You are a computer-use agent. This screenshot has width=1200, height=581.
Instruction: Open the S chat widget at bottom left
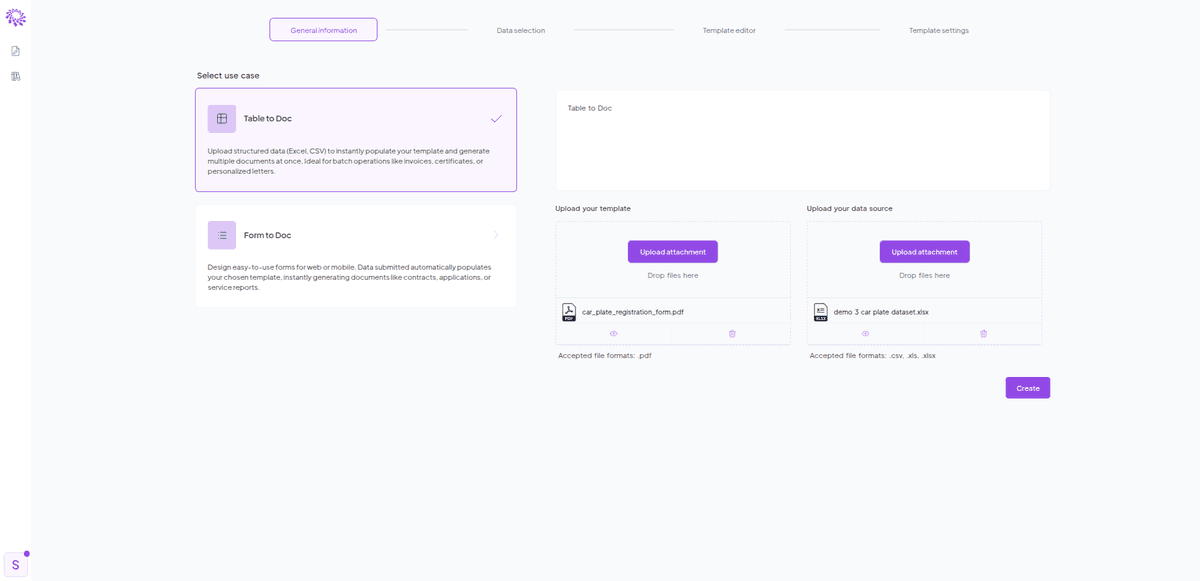(15, 563)
